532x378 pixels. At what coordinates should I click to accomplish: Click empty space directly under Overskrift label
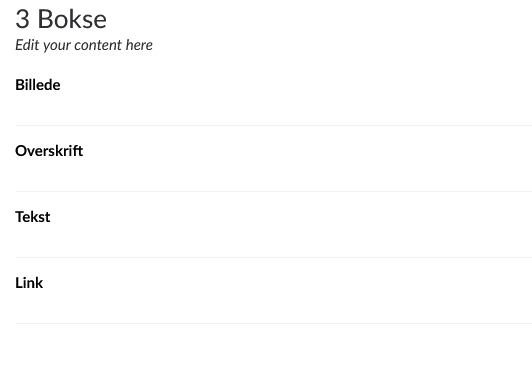point(49,174)
